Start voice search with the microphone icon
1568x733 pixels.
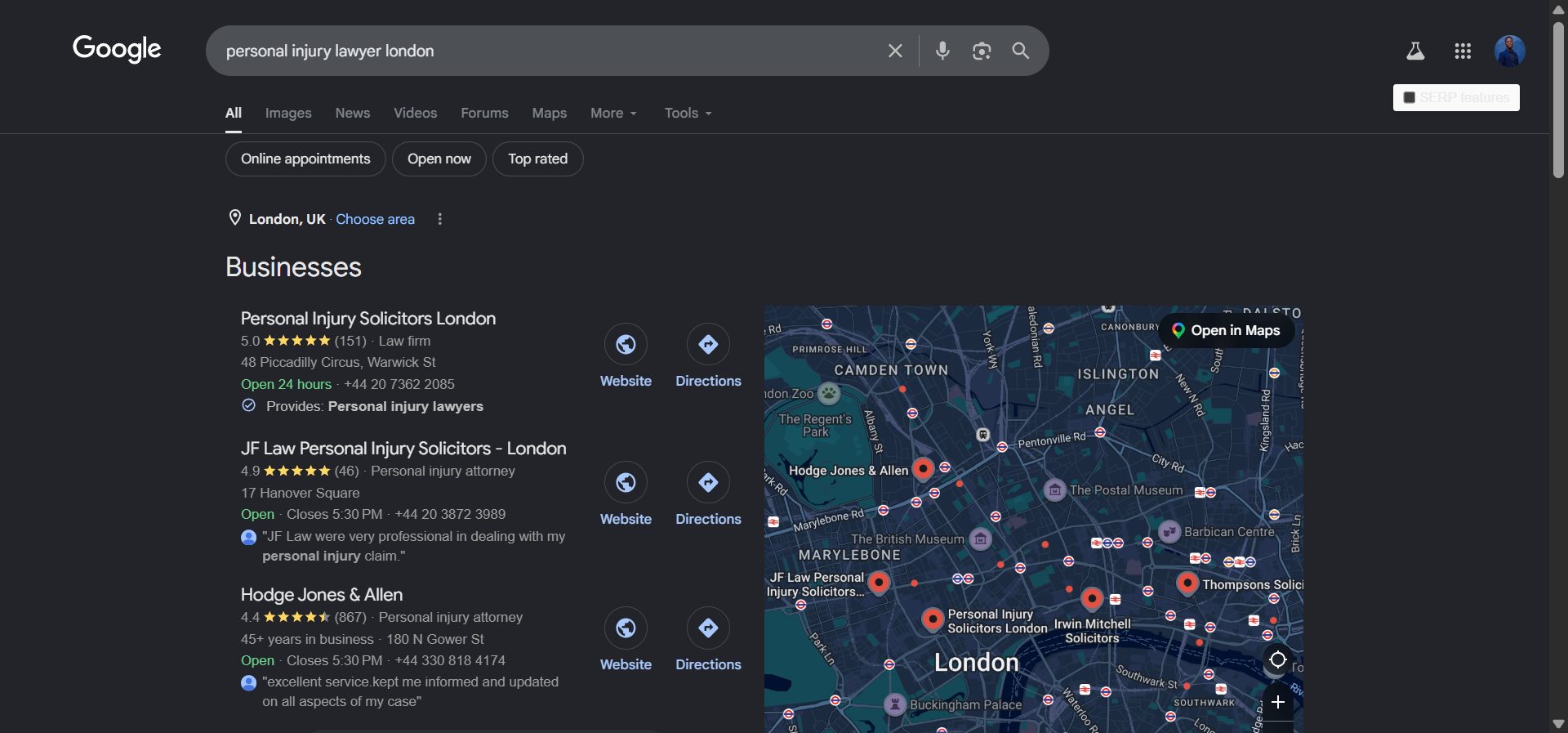(942, 51)
